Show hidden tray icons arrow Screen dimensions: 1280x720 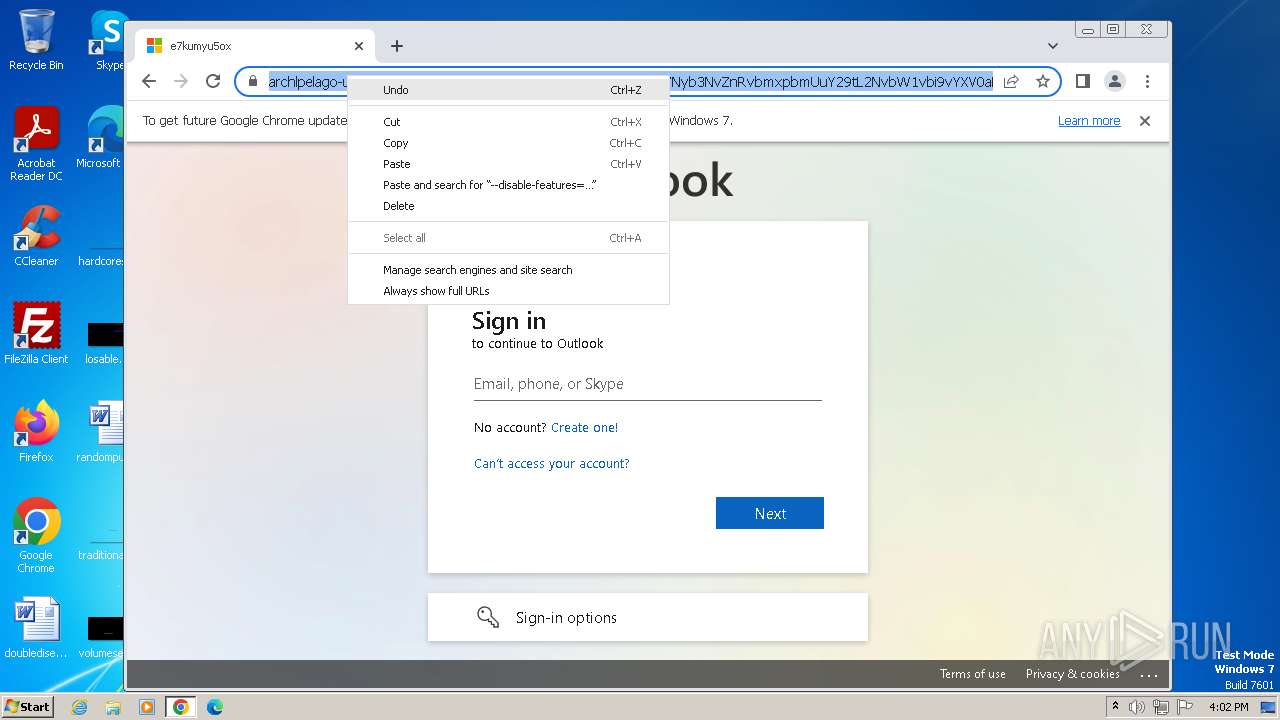click(1115, 707)
